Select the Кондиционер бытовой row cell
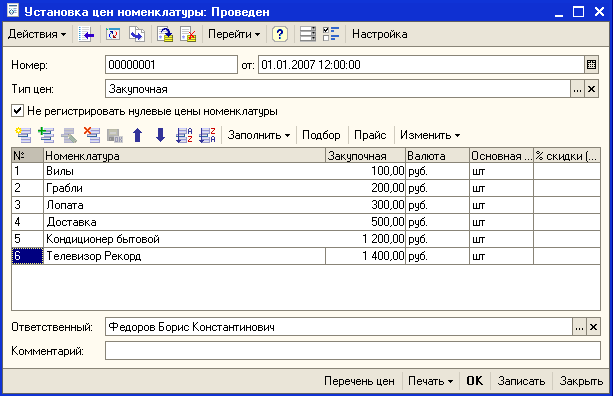This screenshot has width=614, height=396. [x=184, y=239]
